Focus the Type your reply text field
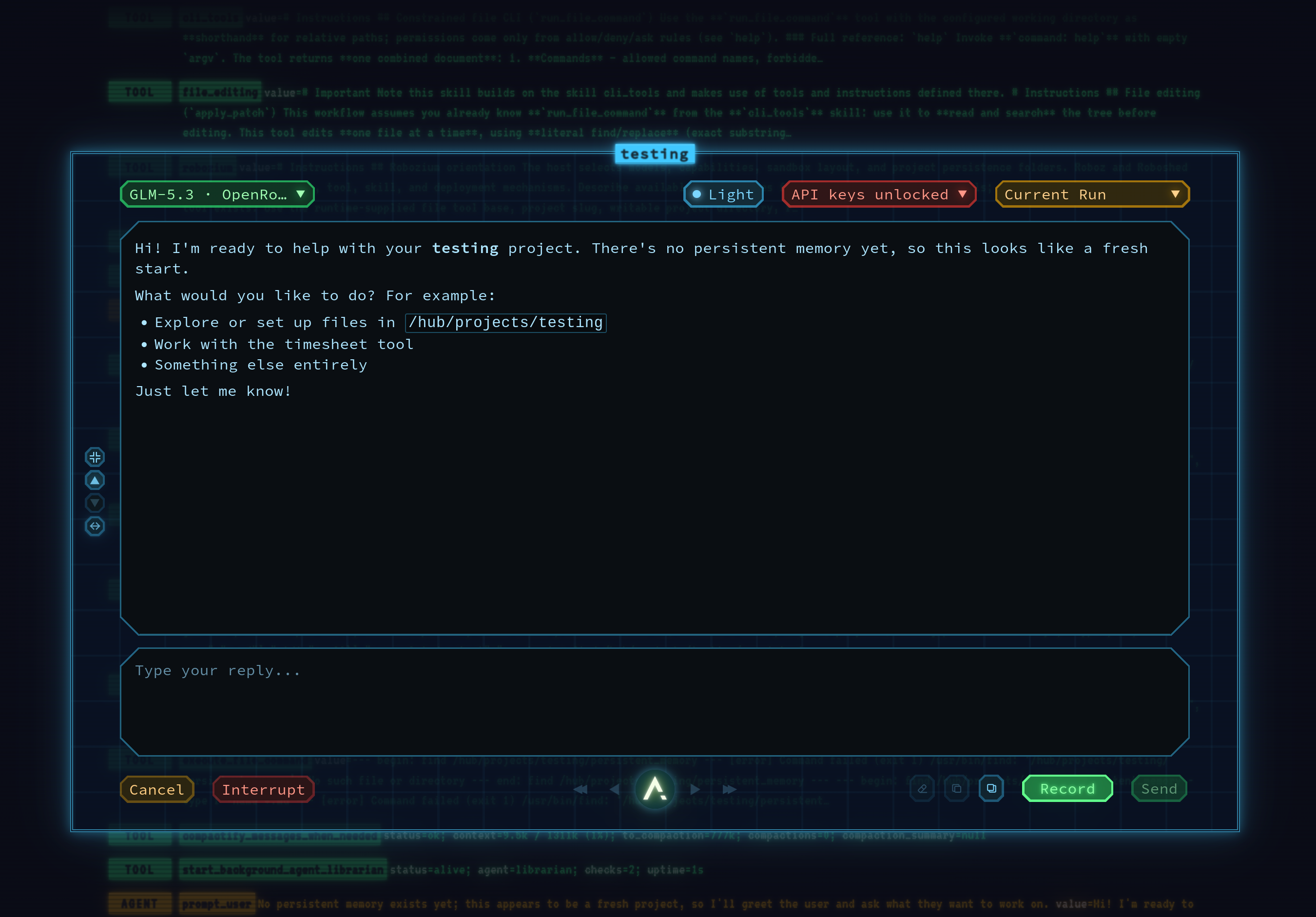This screenshot has height=917, width=1316. (x=655, y=702)
